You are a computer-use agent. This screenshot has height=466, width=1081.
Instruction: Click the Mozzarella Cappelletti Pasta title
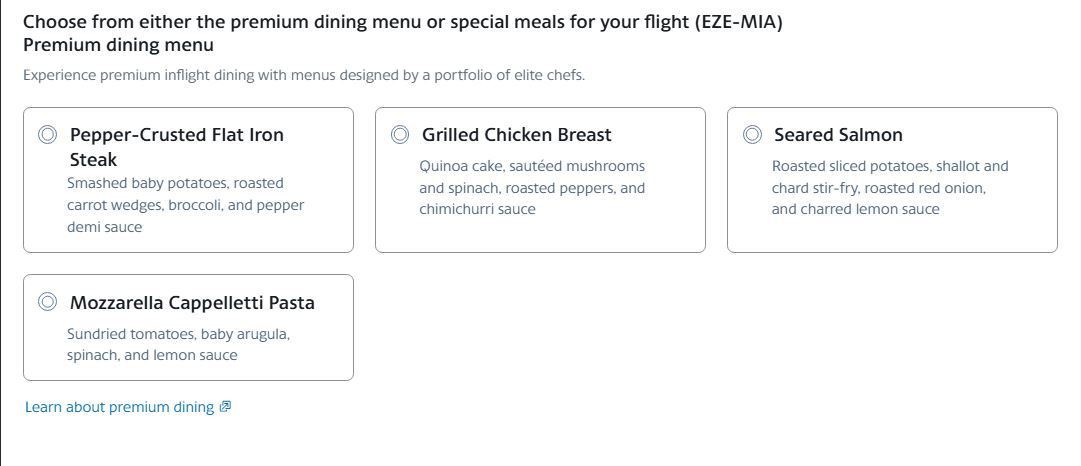[192, 303]
